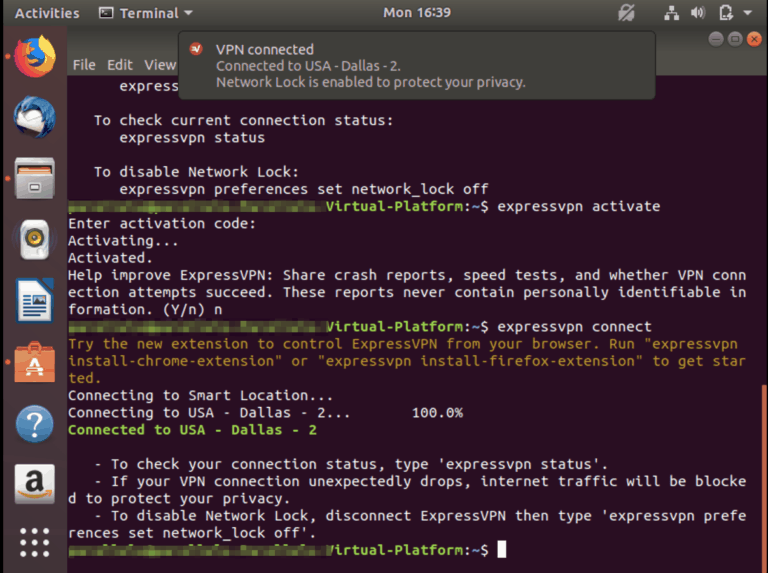Open the File menu in Terminal
Screen dimensions: 768x573
tap(84, 64)
